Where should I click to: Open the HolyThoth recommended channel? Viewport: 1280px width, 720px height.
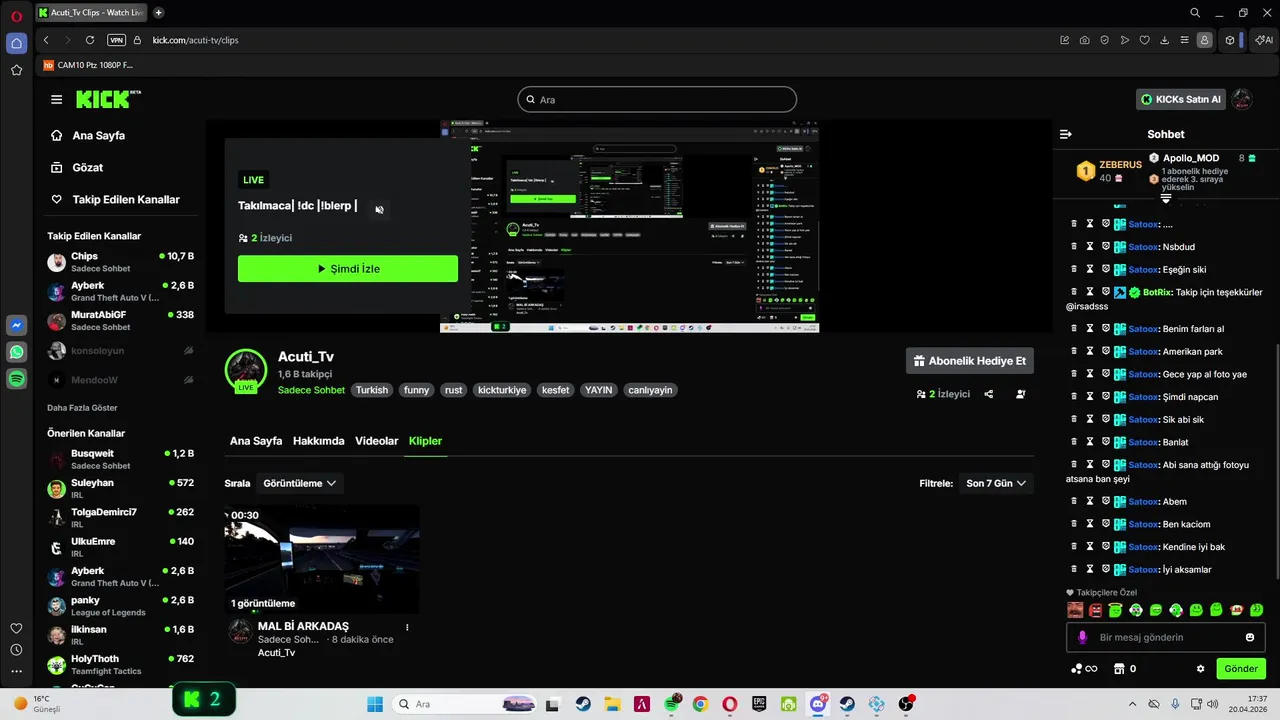(120, 665)
